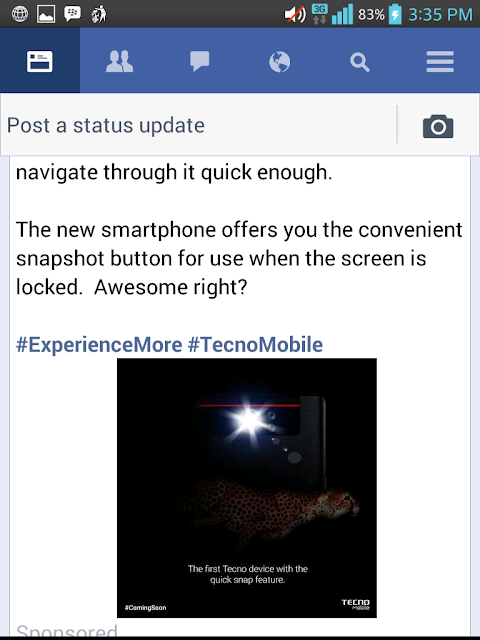Open the hamburger menu icon
Viewport: 480px width, 640px height.
(x=440, y=62)
